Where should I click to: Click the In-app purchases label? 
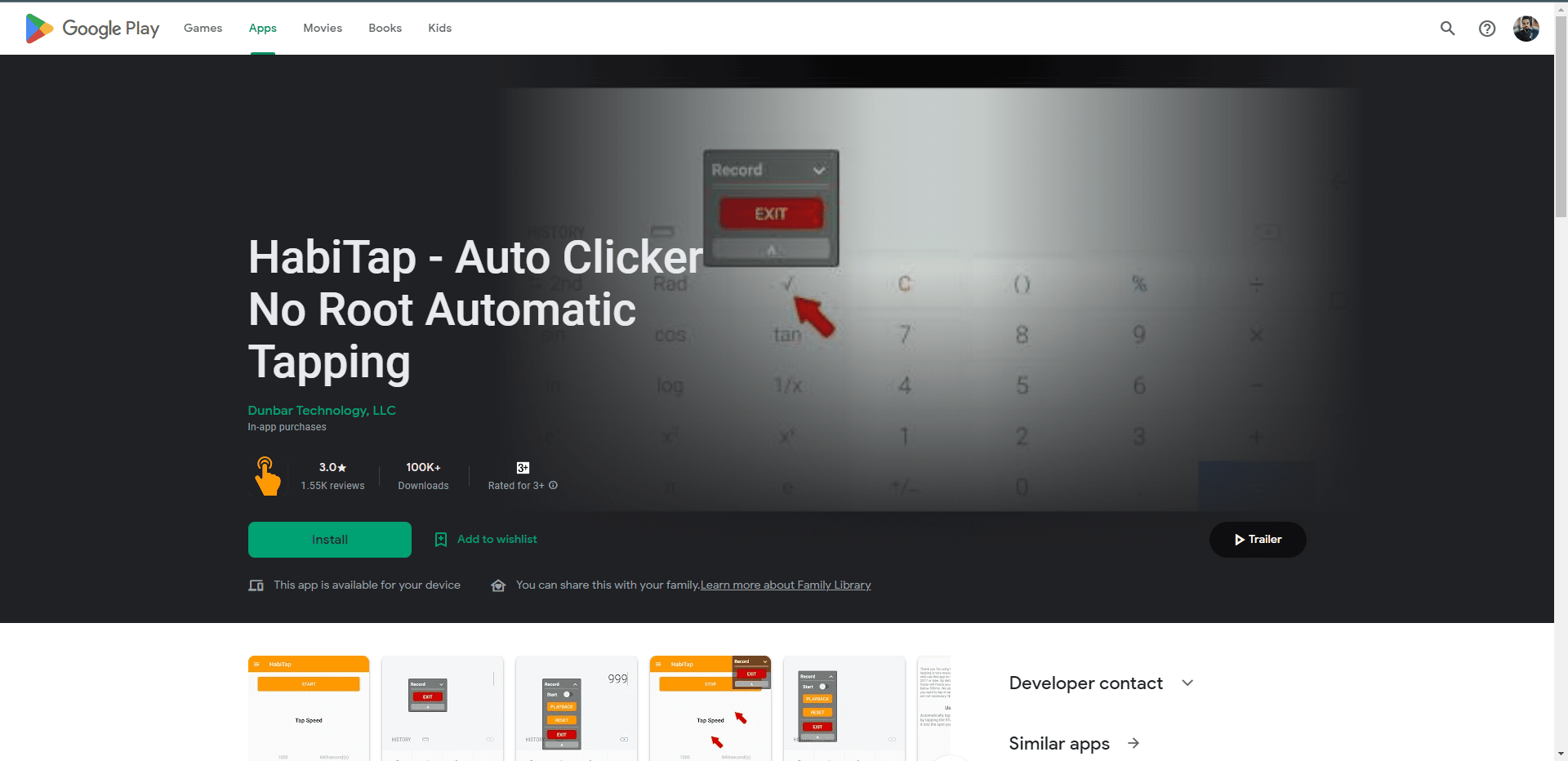(x=287, y=427)
